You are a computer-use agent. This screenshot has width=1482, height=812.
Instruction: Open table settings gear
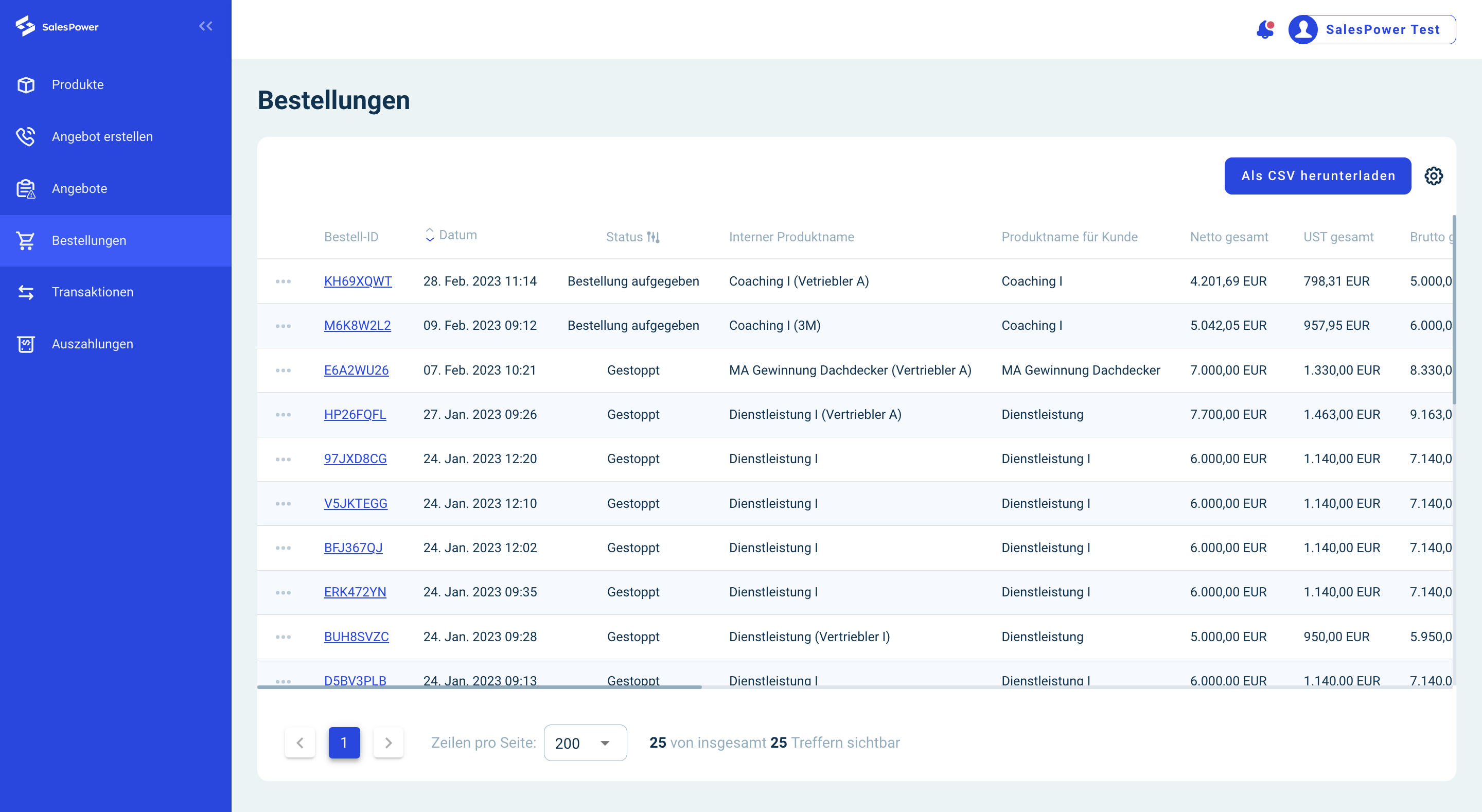point(1434,176)
